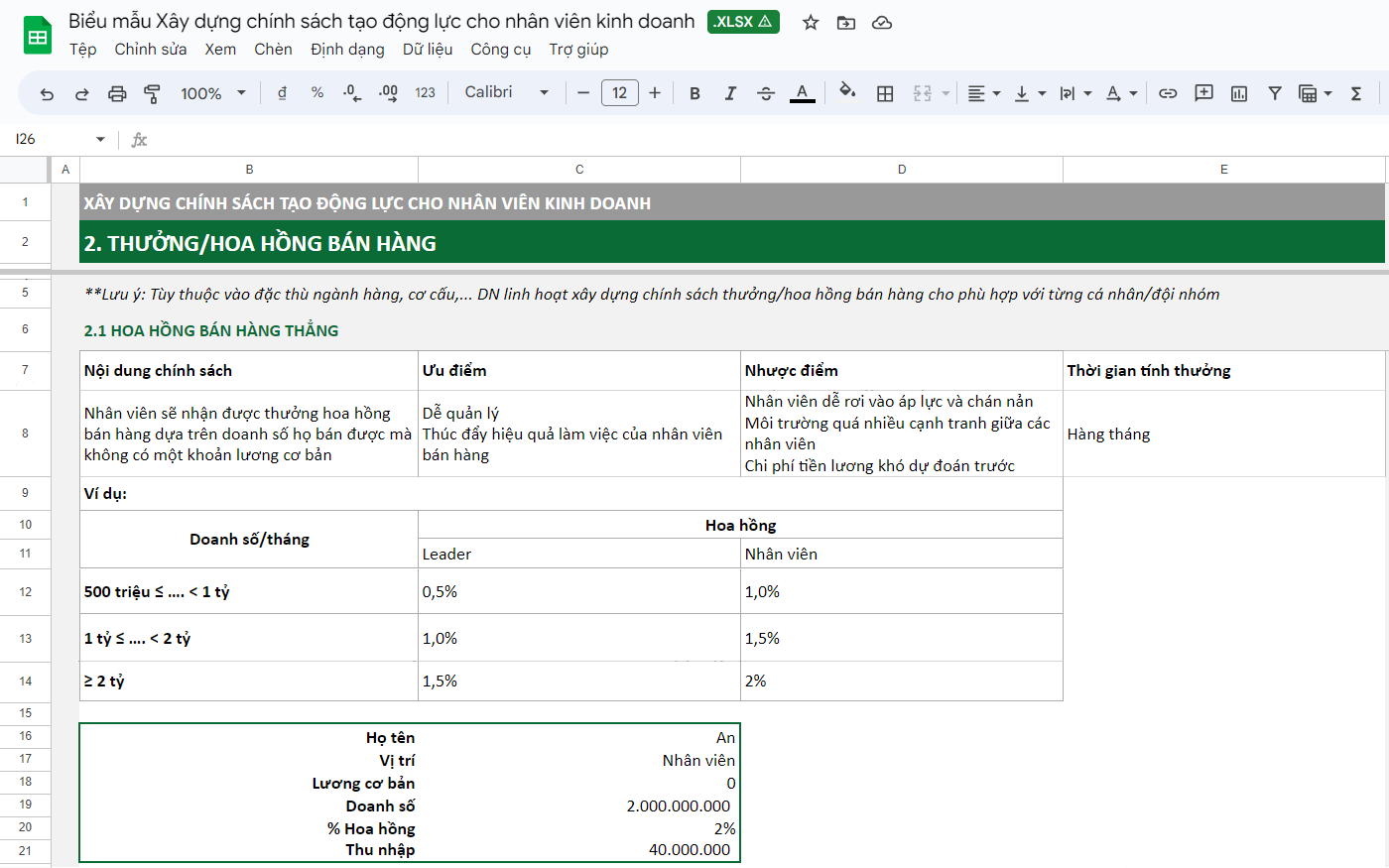Image resolution: width=1389 pixels, height=868 pixels.
Task: Create a filter
Action: pyautogui.click(x=1275, y=93)
